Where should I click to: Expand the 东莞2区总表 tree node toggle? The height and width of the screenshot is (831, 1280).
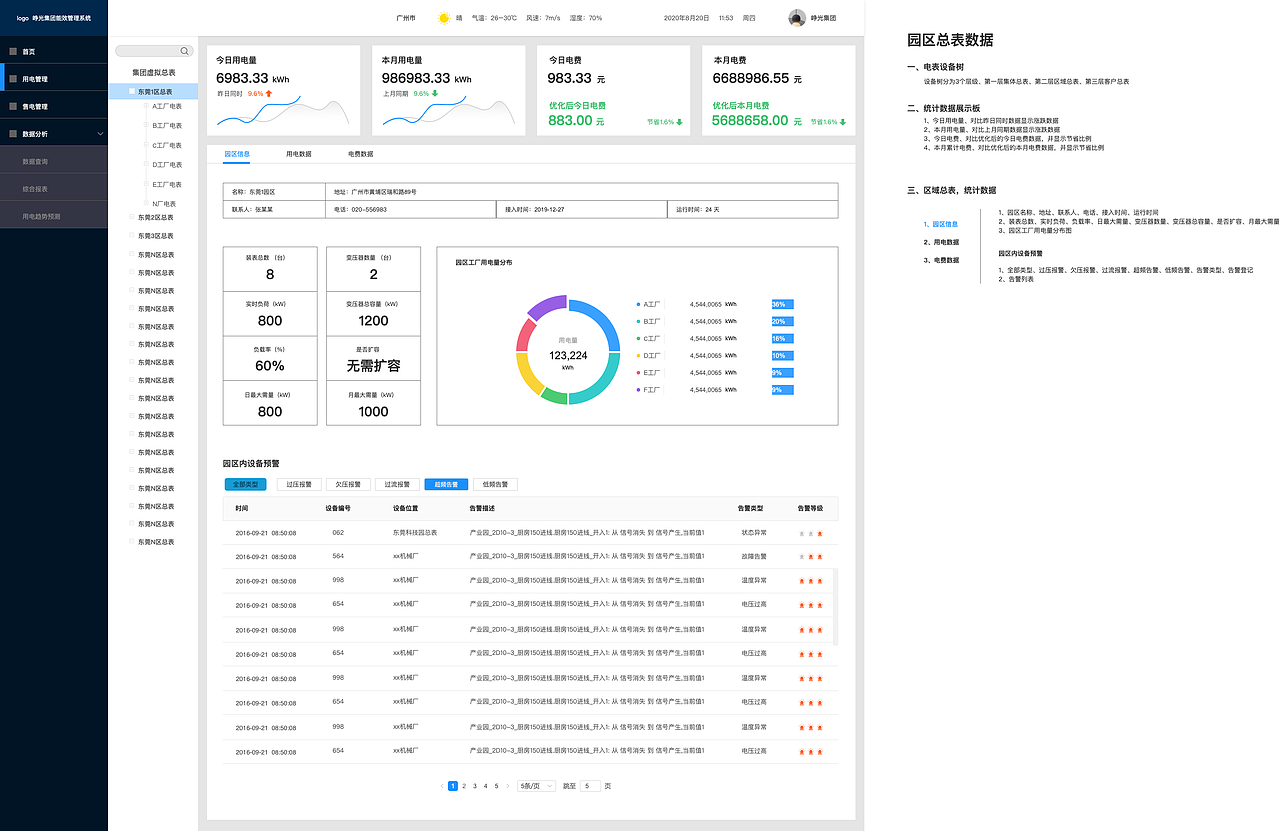132,217
